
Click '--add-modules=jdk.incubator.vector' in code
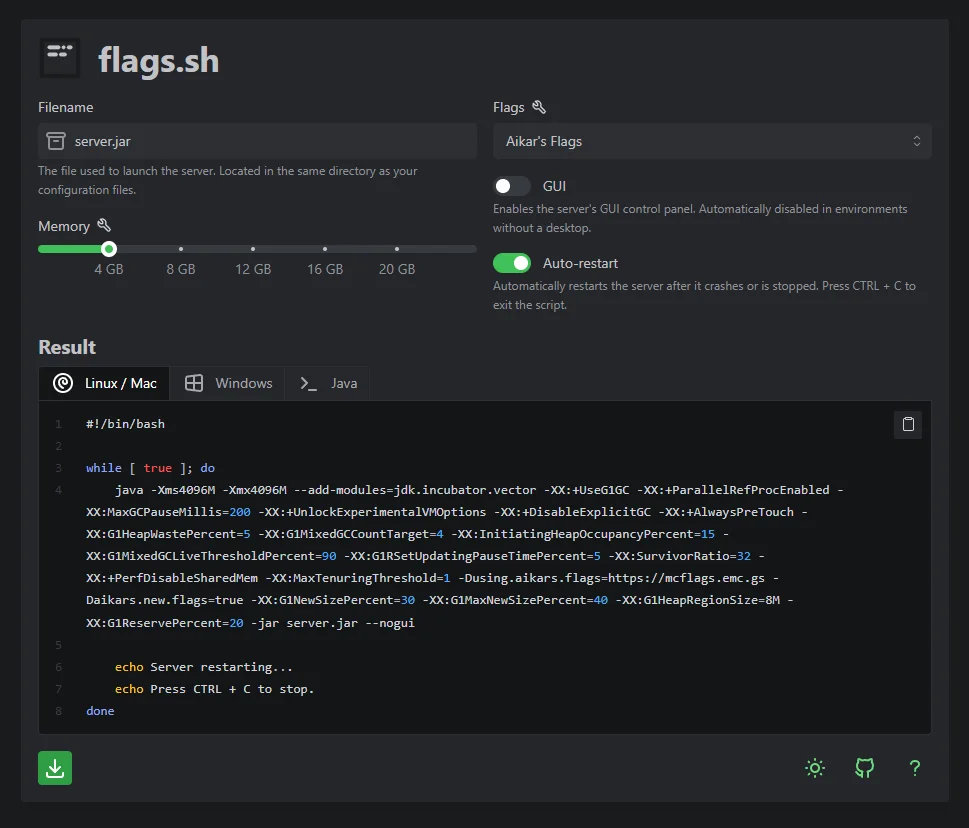point(415,490)
